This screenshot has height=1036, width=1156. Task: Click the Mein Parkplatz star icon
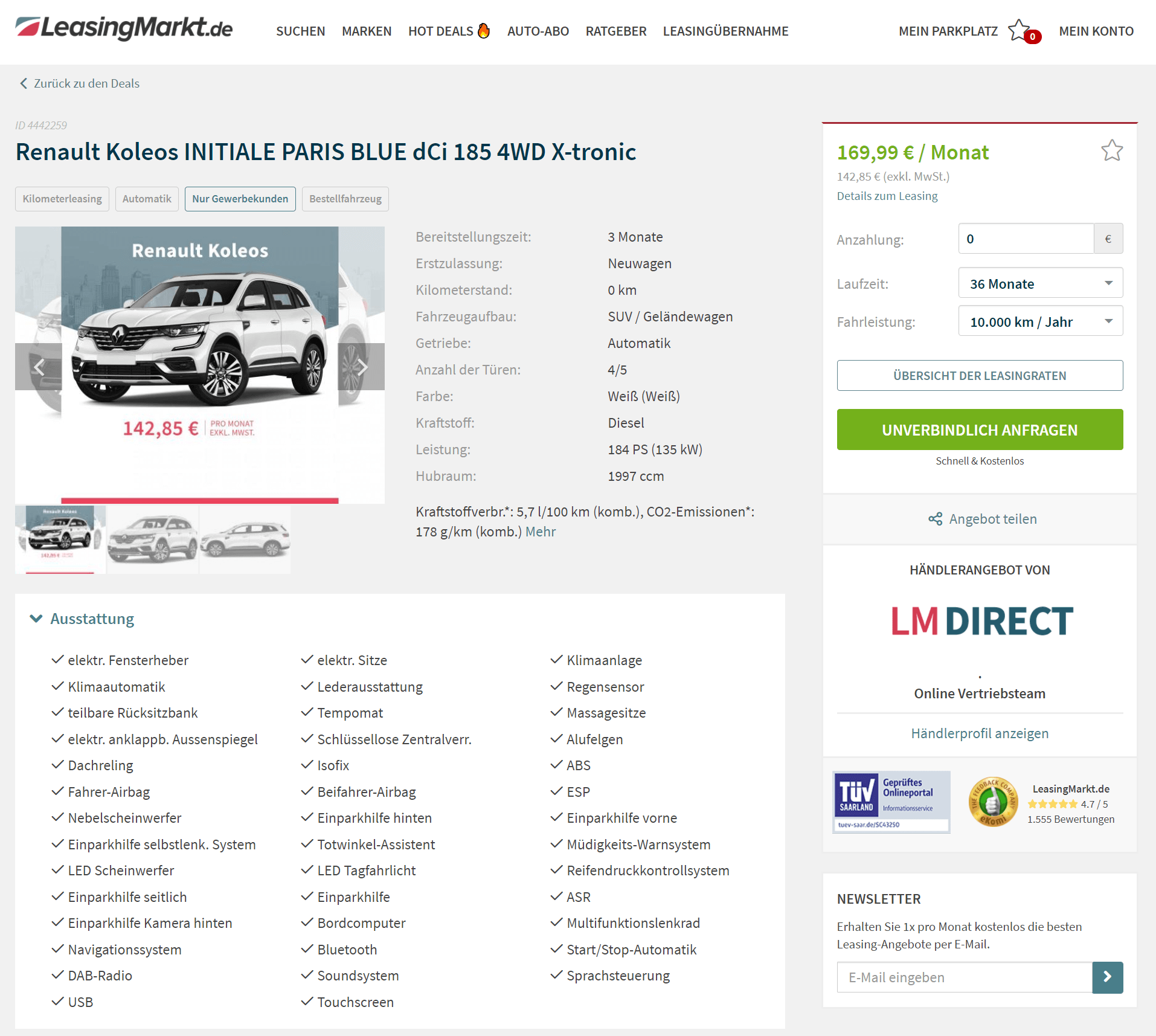1020,30
